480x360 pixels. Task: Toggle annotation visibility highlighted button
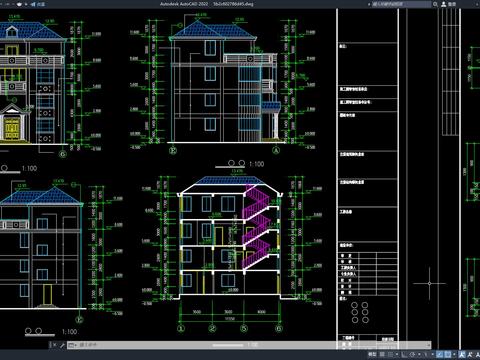462,354
